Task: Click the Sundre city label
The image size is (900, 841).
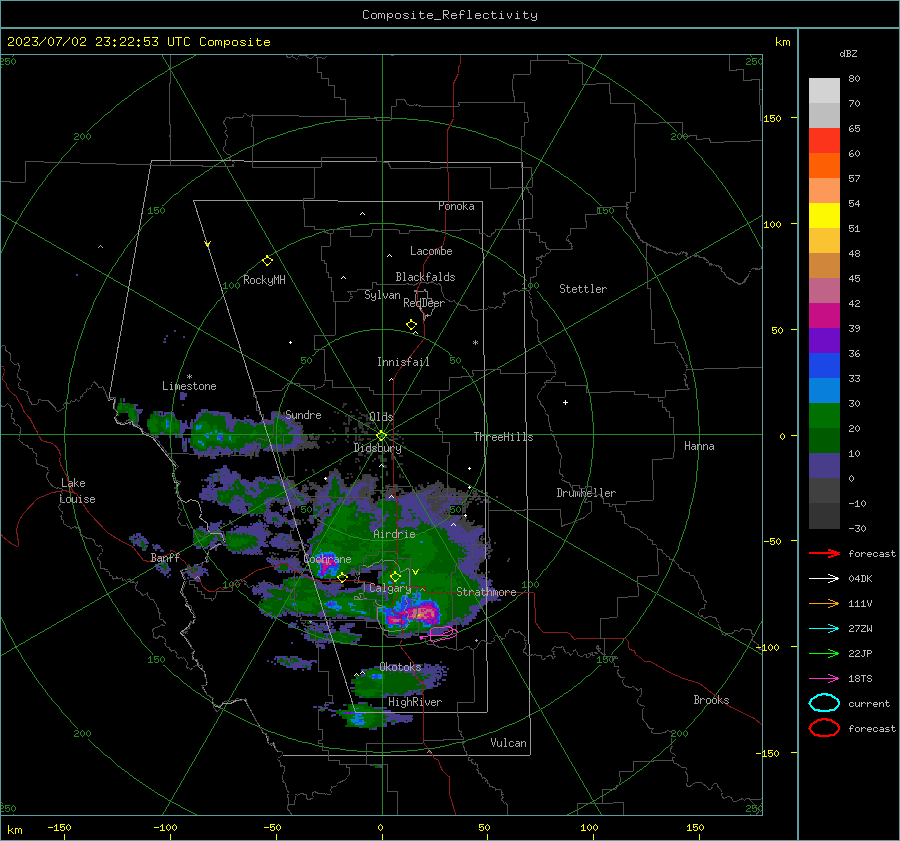Action: [x=303, y=414]
